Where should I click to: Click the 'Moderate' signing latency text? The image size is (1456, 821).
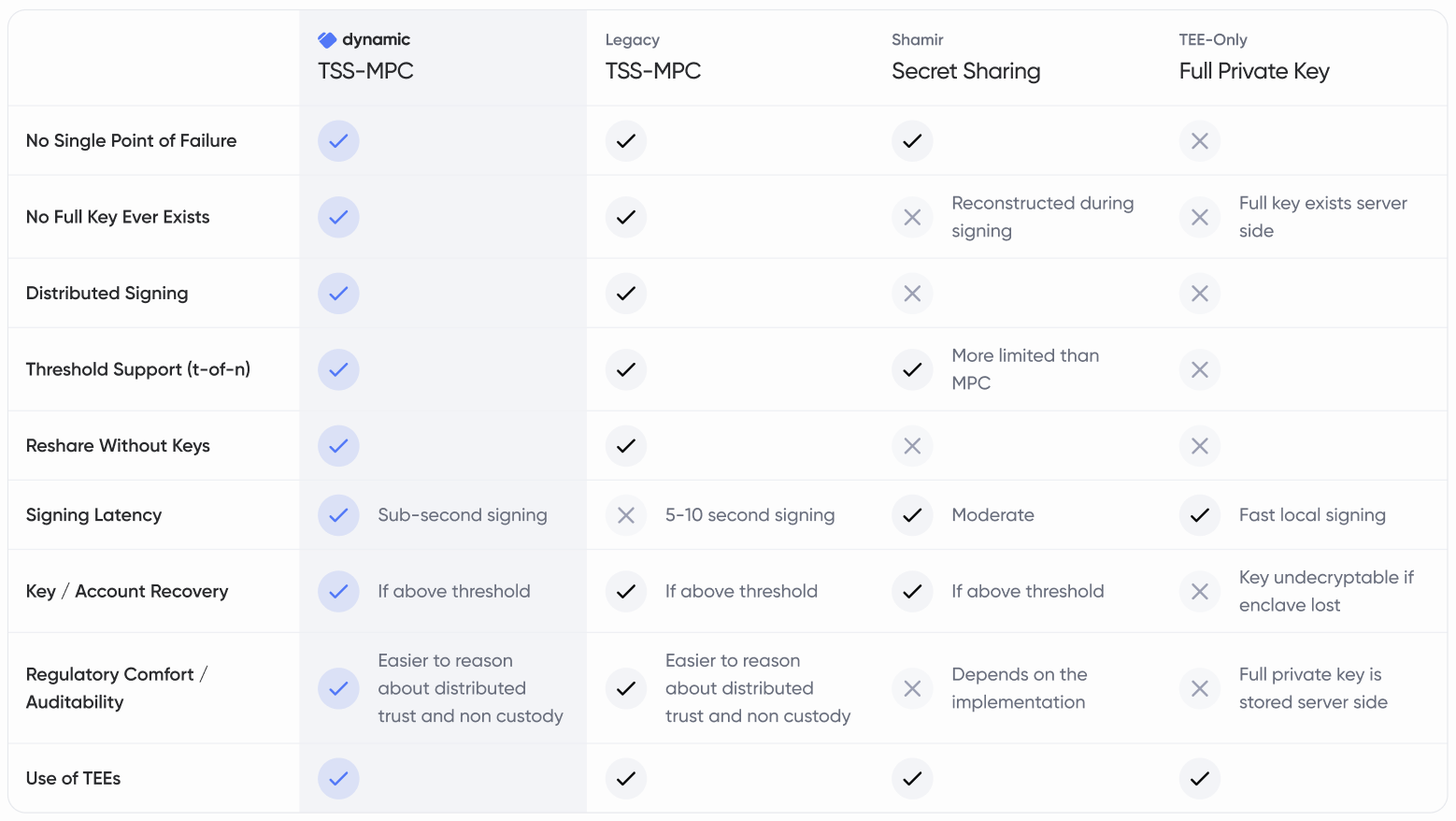coord(992,515)
